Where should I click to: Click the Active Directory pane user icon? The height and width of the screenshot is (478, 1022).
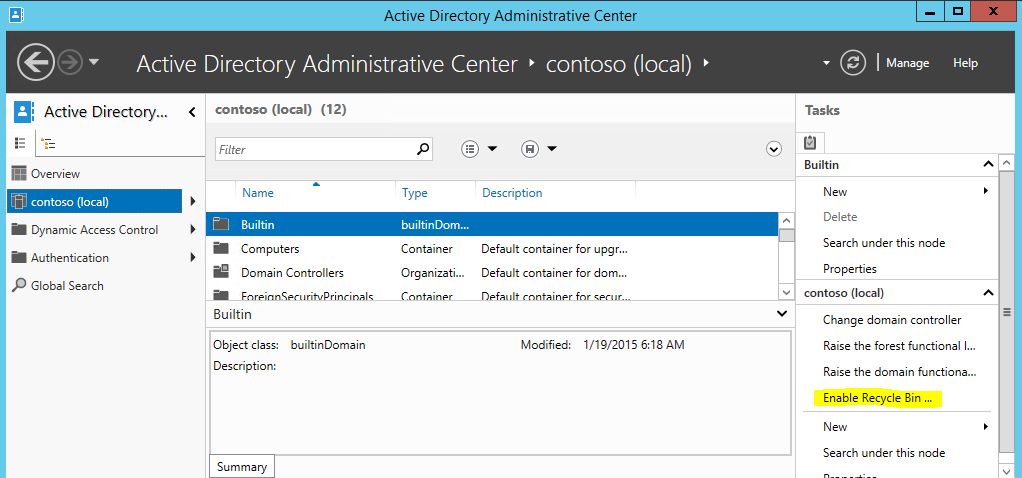[23, 112]
